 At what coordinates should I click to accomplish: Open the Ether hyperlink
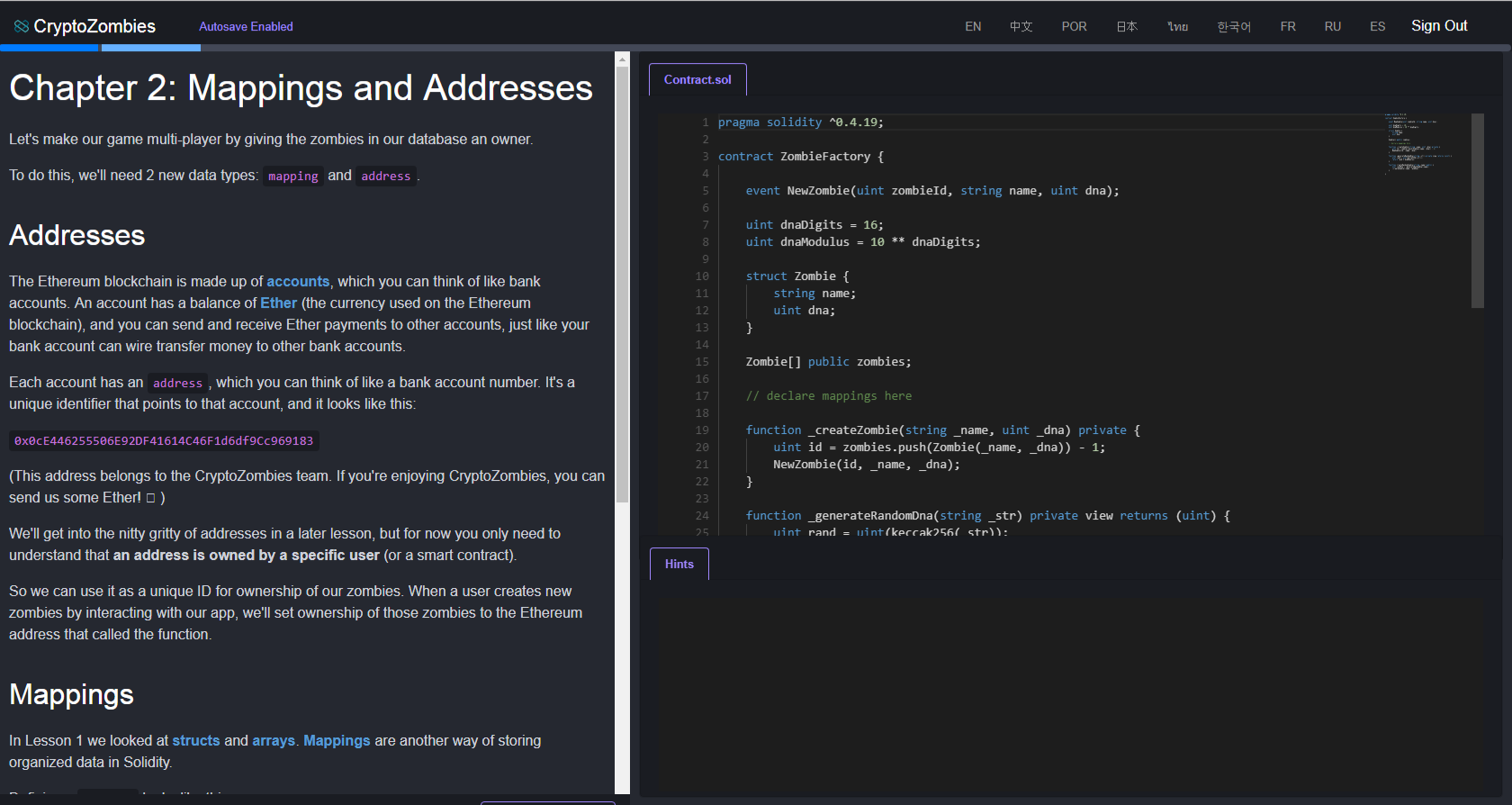pos(278,303)
